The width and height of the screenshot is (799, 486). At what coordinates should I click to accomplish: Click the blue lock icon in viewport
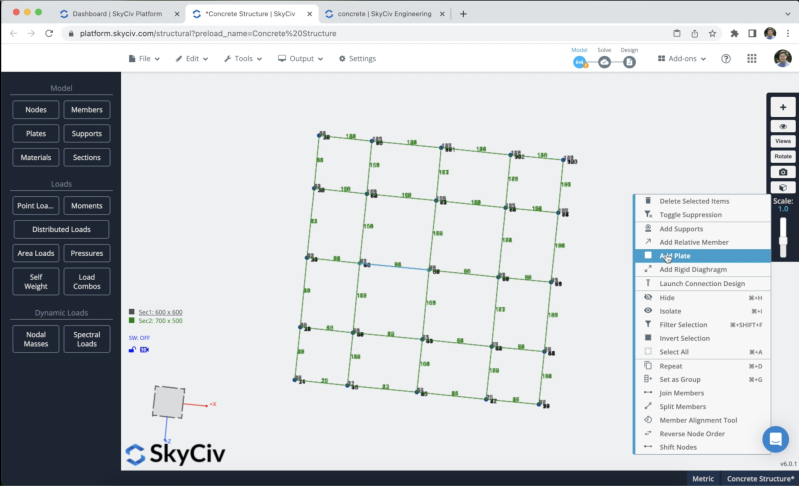[132, 349]
